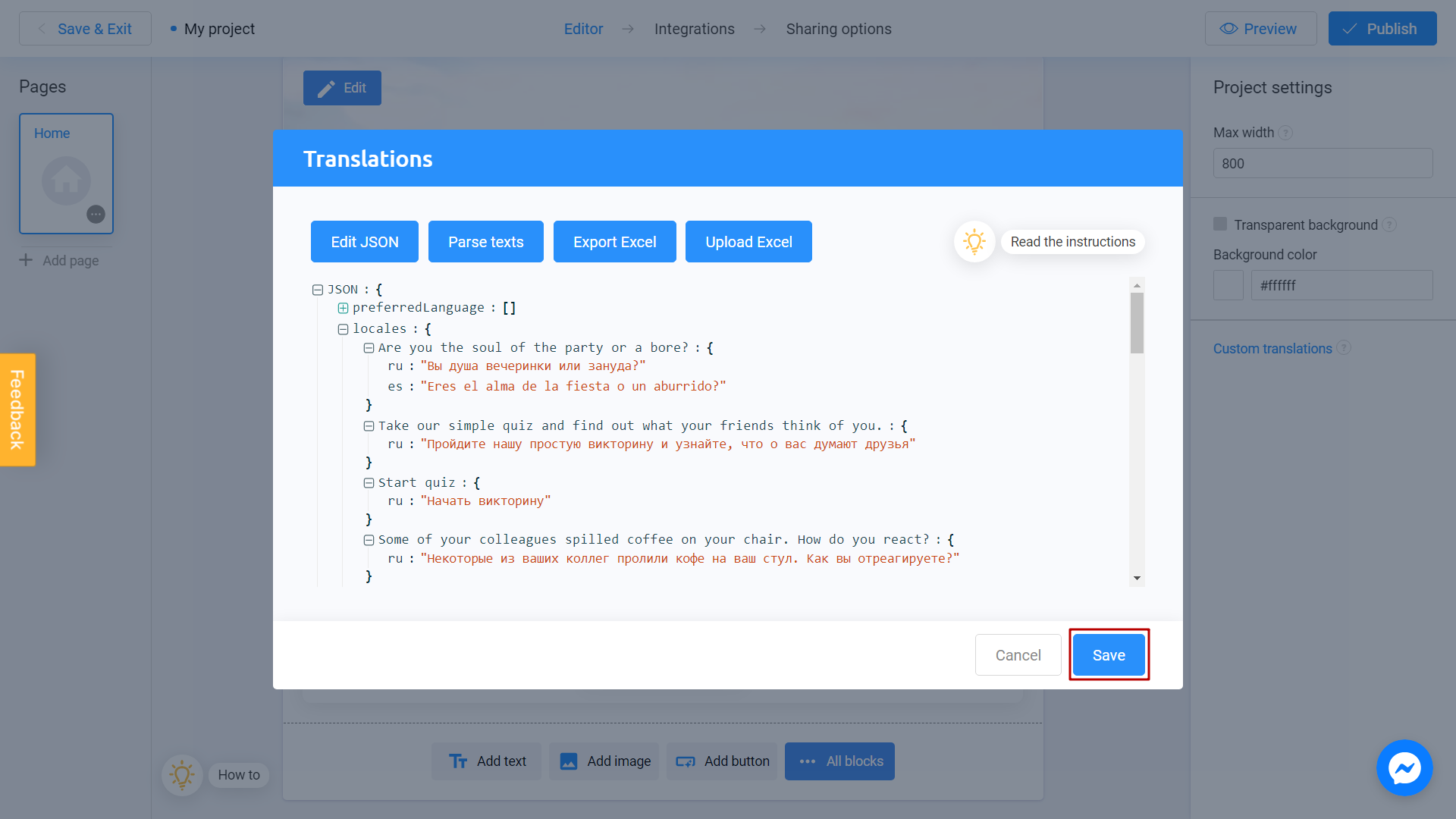Click the Parse texts button
The image size is (1456, 819).
tap(486, 241)
